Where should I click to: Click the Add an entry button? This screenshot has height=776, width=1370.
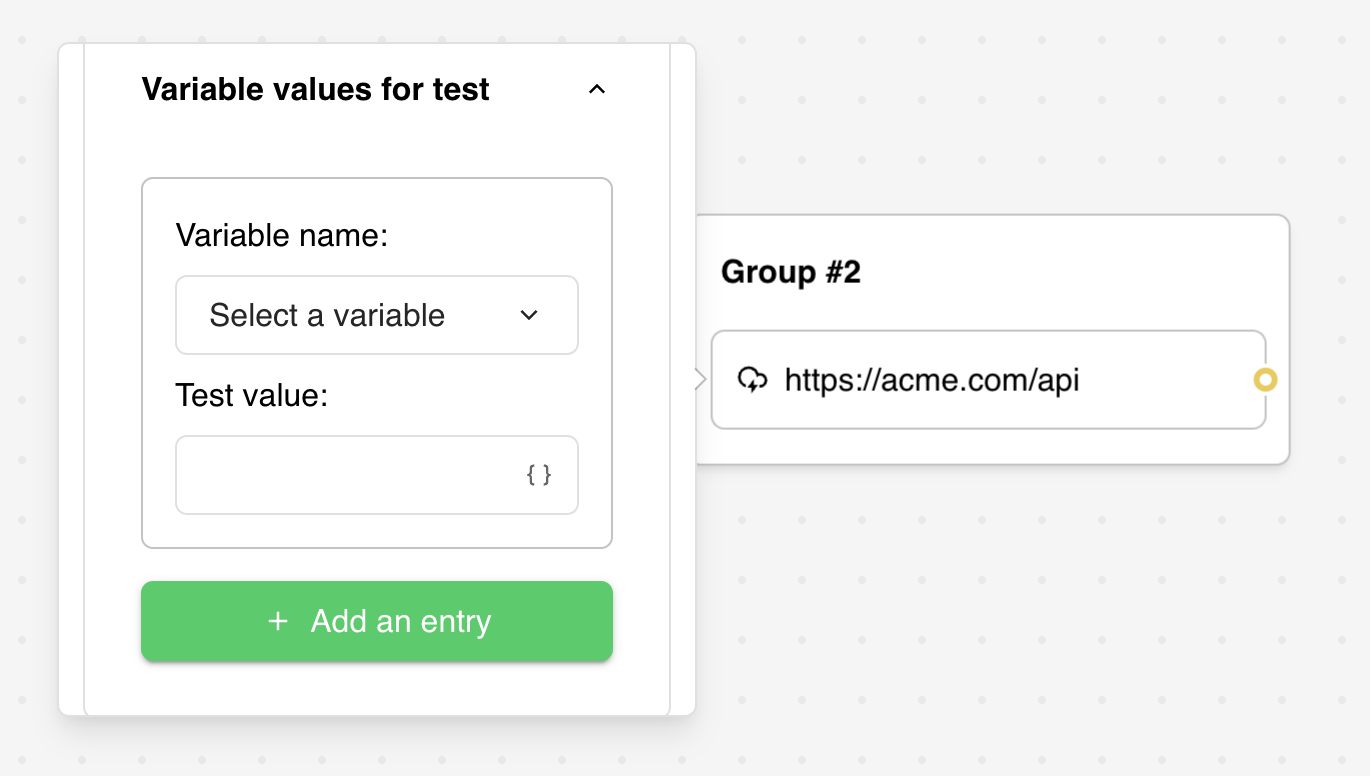pyautogui.click(x=377, y=621)
